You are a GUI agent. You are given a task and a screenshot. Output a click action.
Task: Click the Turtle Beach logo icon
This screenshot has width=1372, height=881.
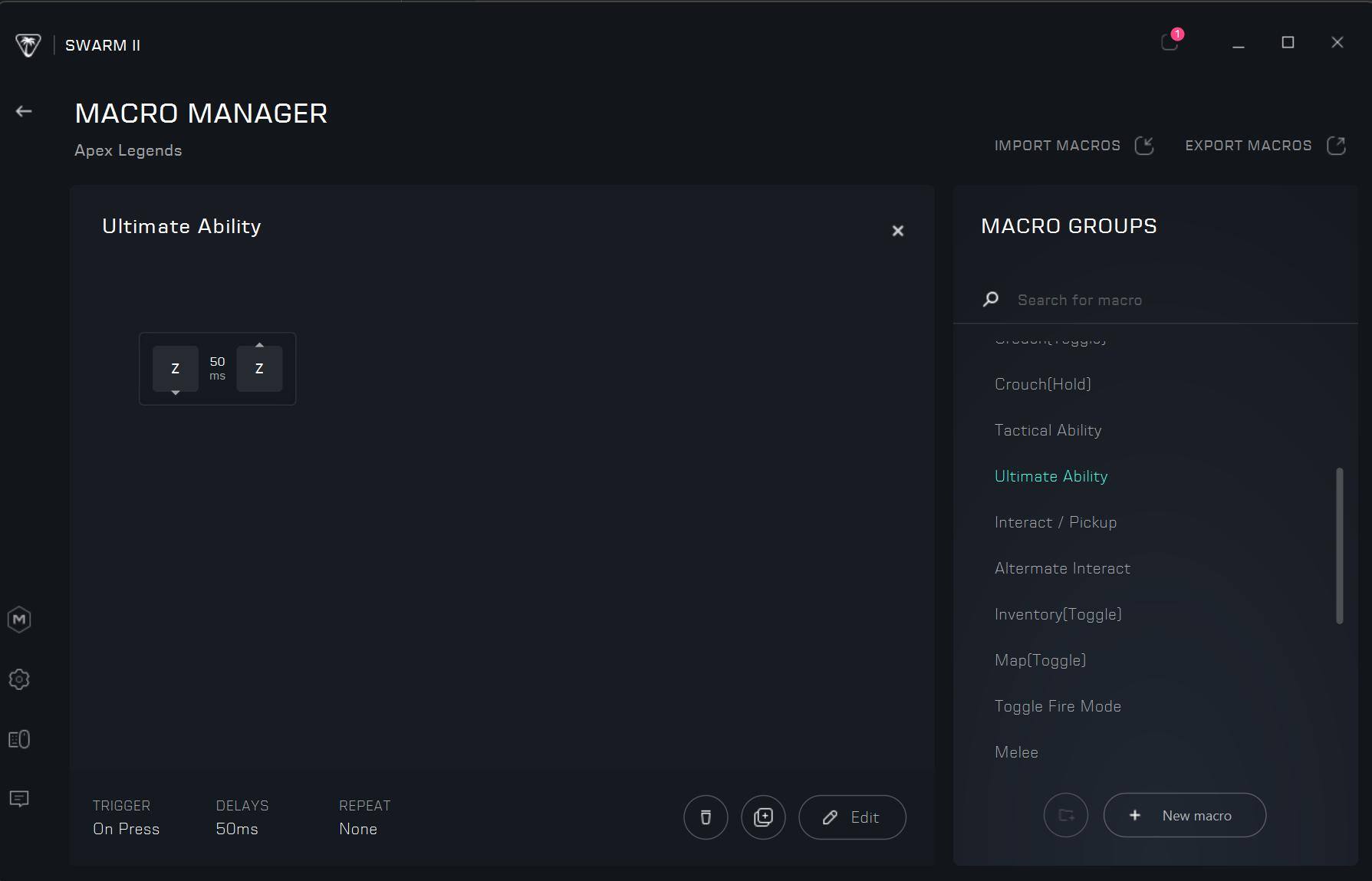tap(28, 45)
